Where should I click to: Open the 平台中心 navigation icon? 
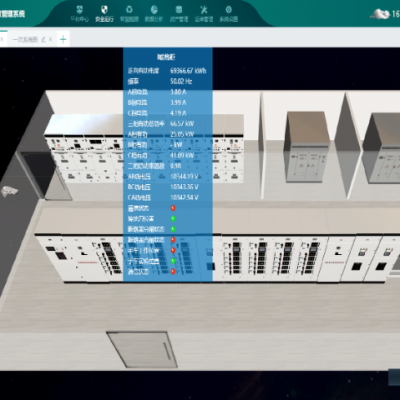pyautogui.click(x=79, y=10)
